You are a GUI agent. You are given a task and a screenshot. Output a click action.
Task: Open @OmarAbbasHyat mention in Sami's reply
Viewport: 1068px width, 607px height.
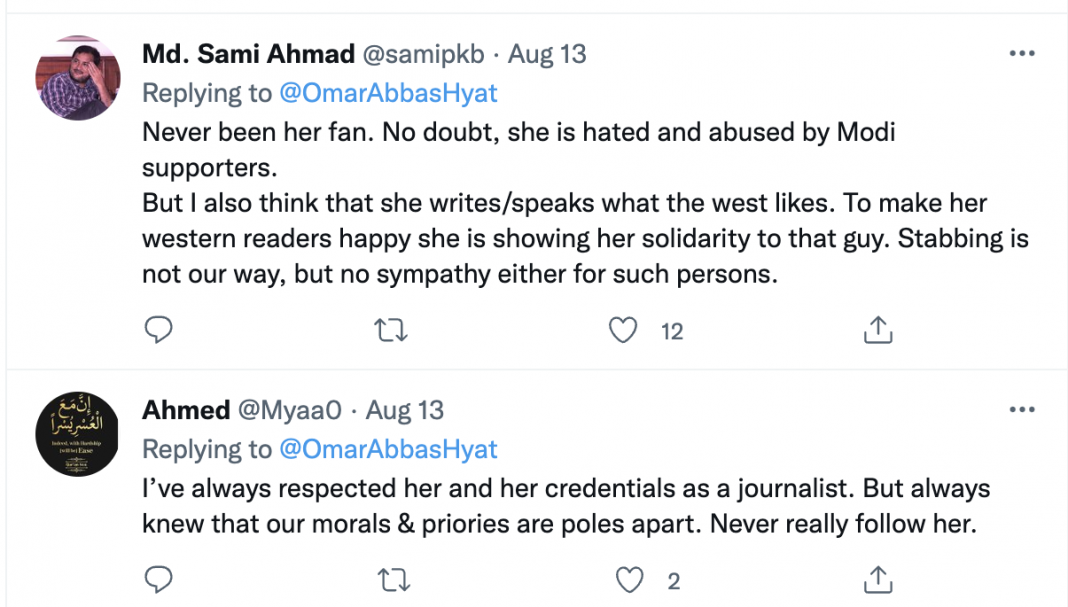pyautogui.click(x=388, y=93)
